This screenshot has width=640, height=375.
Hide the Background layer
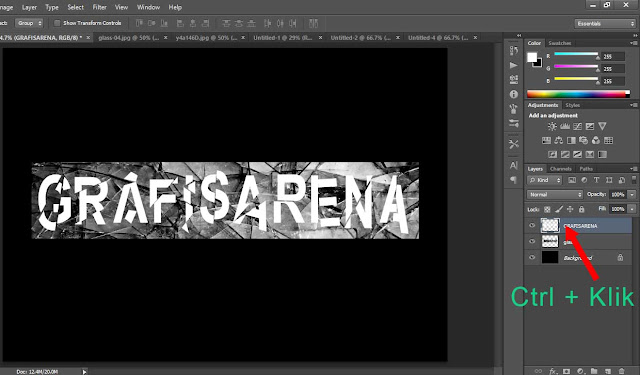coord(532,257)
